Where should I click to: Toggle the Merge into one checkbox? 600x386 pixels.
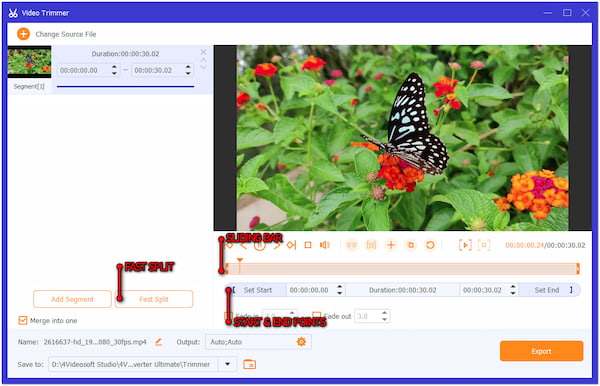[23, 321]
